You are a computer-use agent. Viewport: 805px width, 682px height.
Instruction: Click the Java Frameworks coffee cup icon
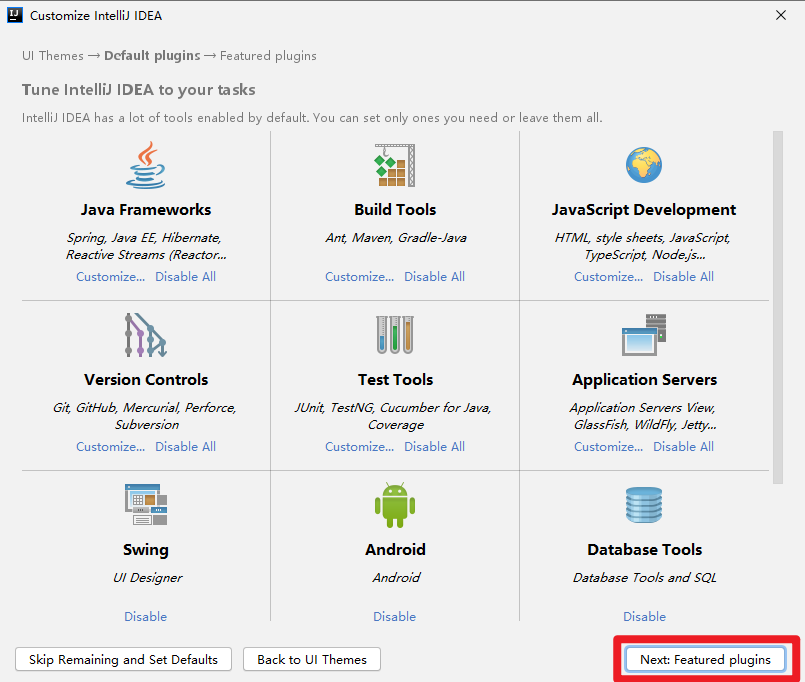[146, 165]
